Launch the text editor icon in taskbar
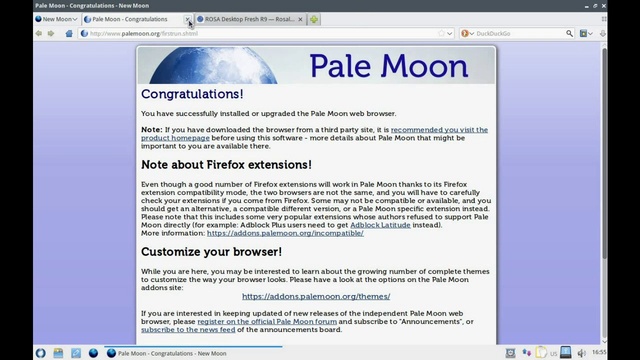 76,353
